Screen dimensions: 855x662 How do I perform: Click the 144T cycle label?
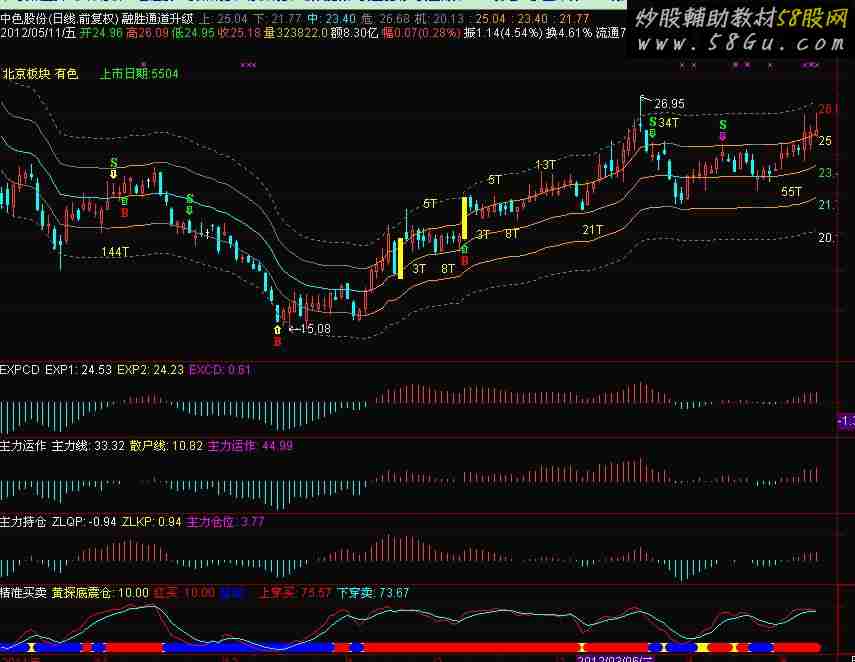click(x=115, y=252)
